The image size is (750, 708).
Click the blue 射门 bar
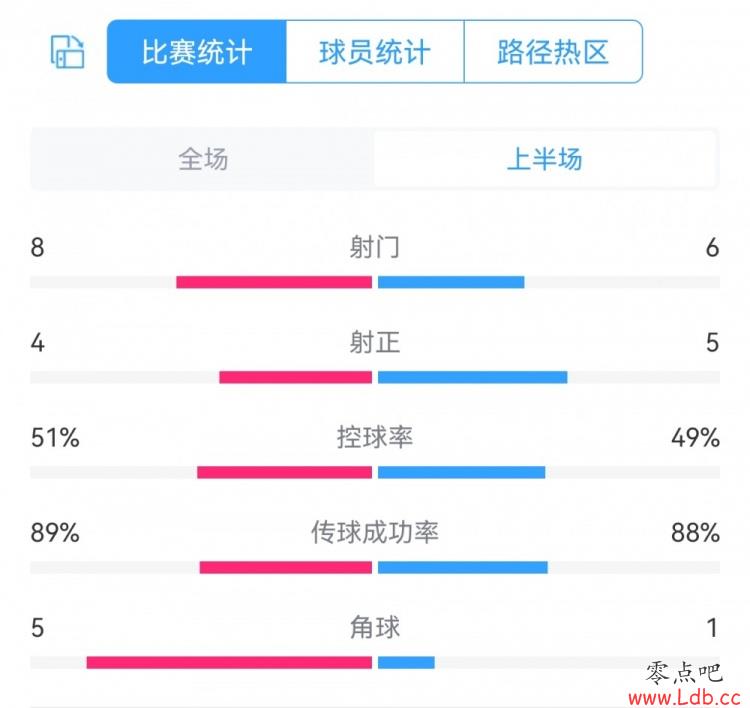pyautogui.click(x=451, y=282)
